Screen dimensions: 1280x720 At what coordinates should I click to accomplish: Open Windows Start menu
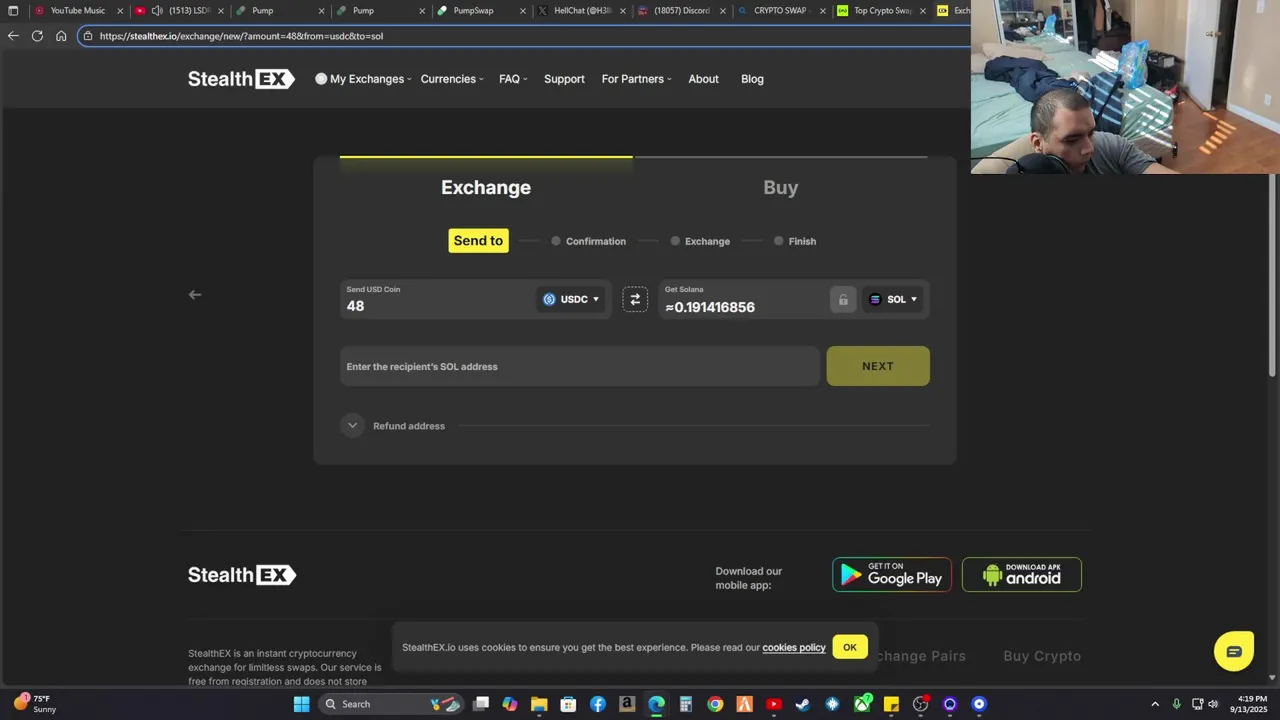coord(301,704)
